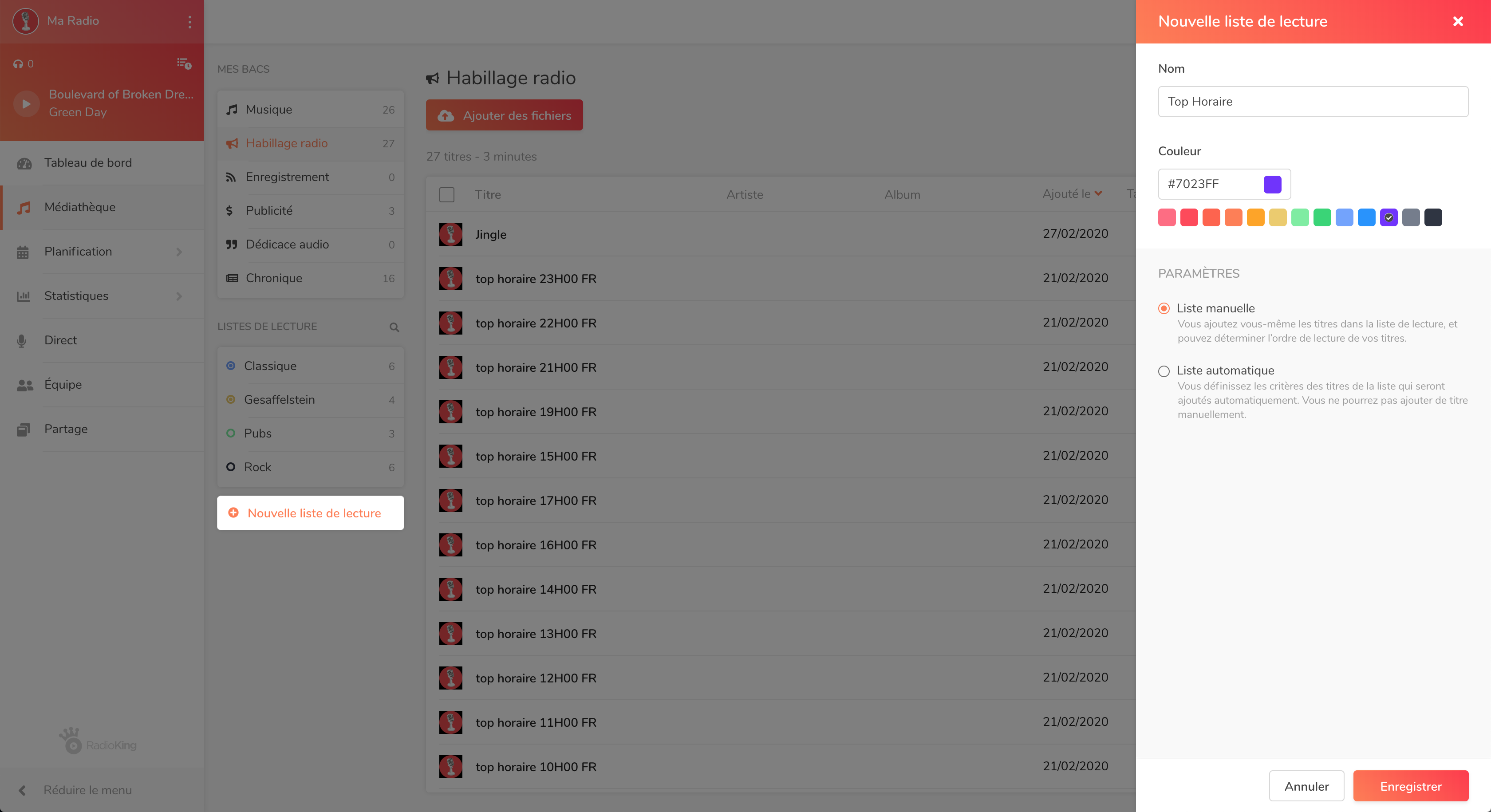Select the Musique bin

pyautogui.click(x=310, y=110)
